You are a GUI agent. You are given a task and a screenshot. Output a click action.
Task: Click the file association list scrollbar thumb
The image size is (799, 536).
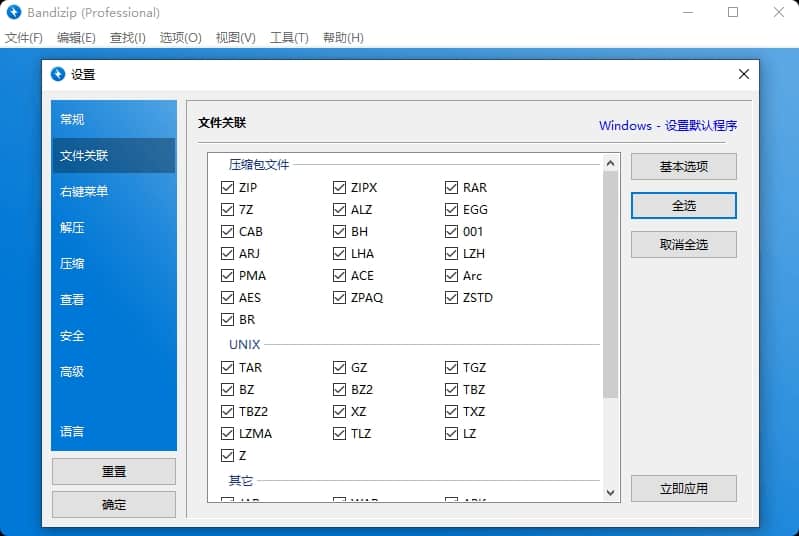coord(610,285)
